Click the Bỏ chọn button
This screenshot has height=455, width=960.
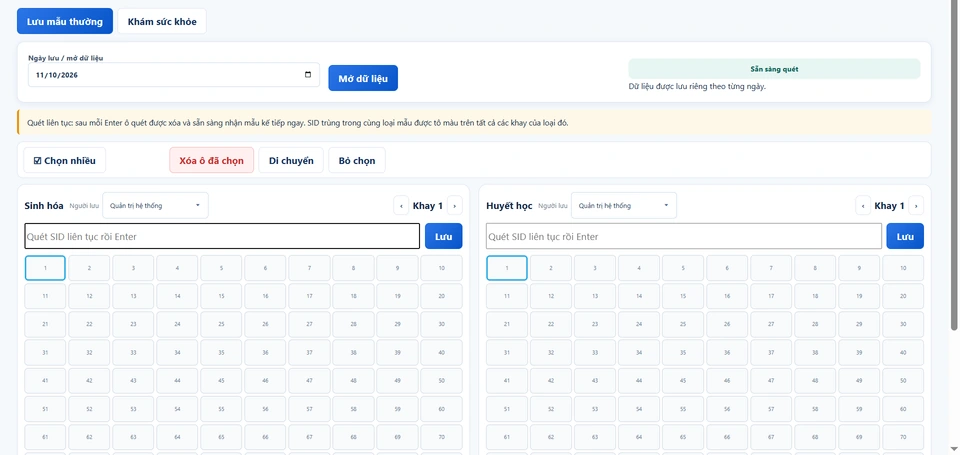pyautogui.click(x=357, y=160)
